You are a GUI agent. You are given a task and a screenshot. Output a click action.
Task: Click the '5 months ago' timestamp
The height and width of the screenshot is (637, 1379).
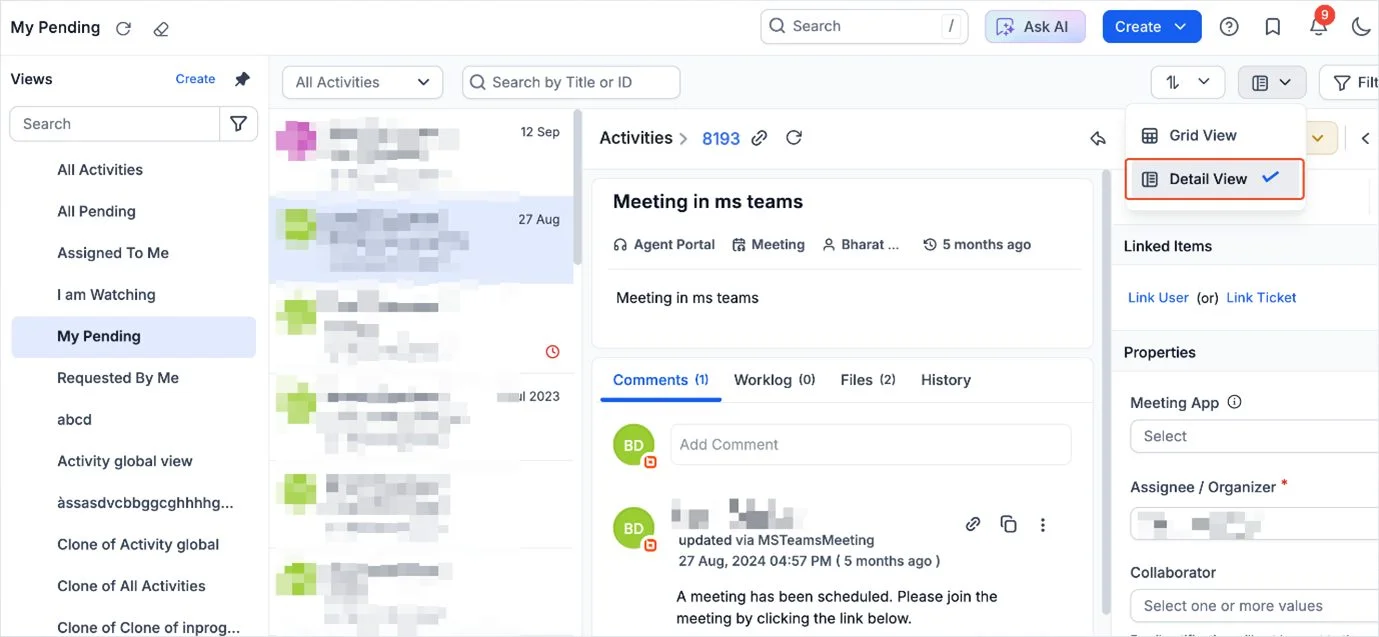[976, 244]
